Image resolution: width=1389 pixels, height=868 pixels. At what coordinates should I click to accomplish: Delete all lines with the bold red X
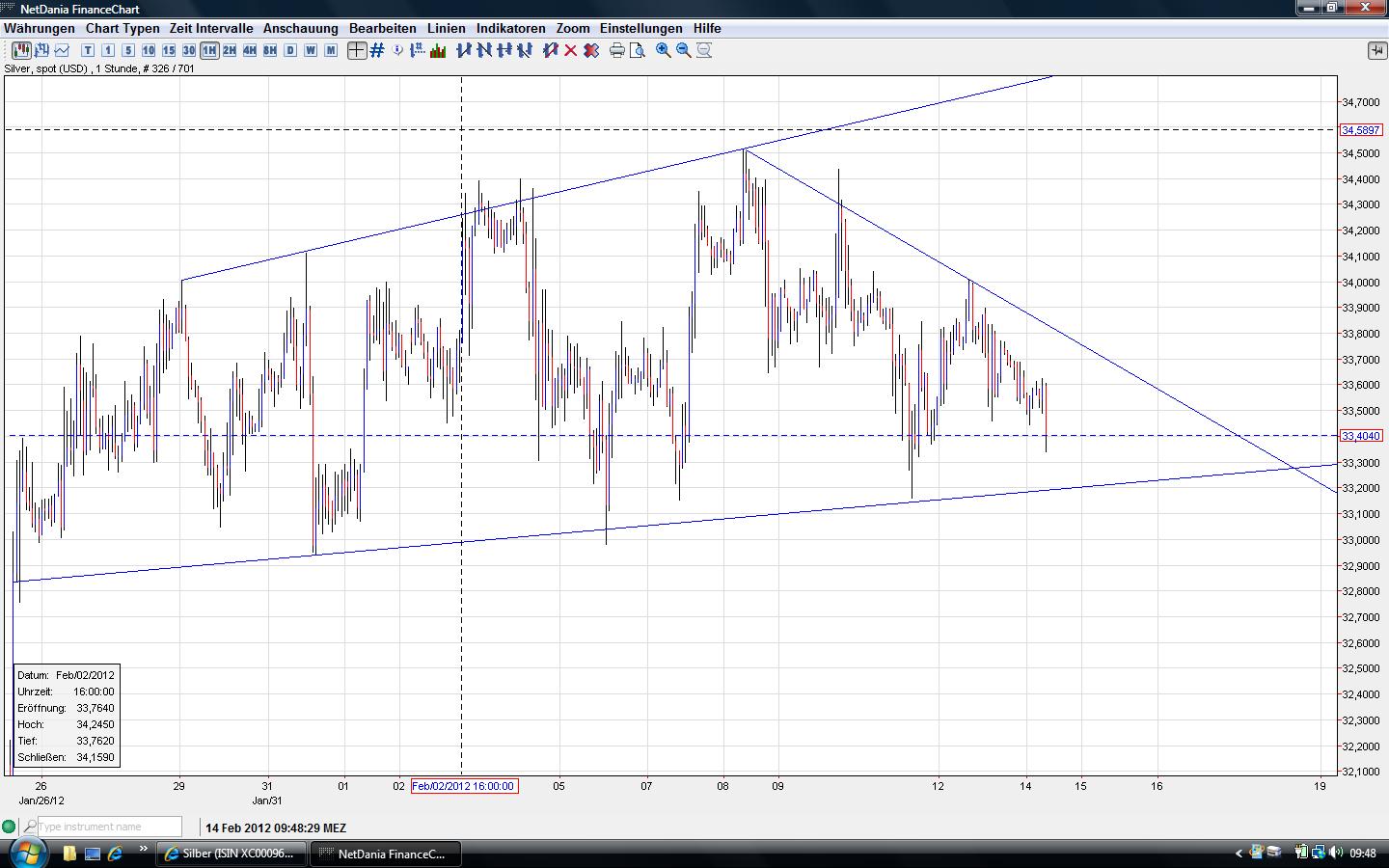click(591, 50)
